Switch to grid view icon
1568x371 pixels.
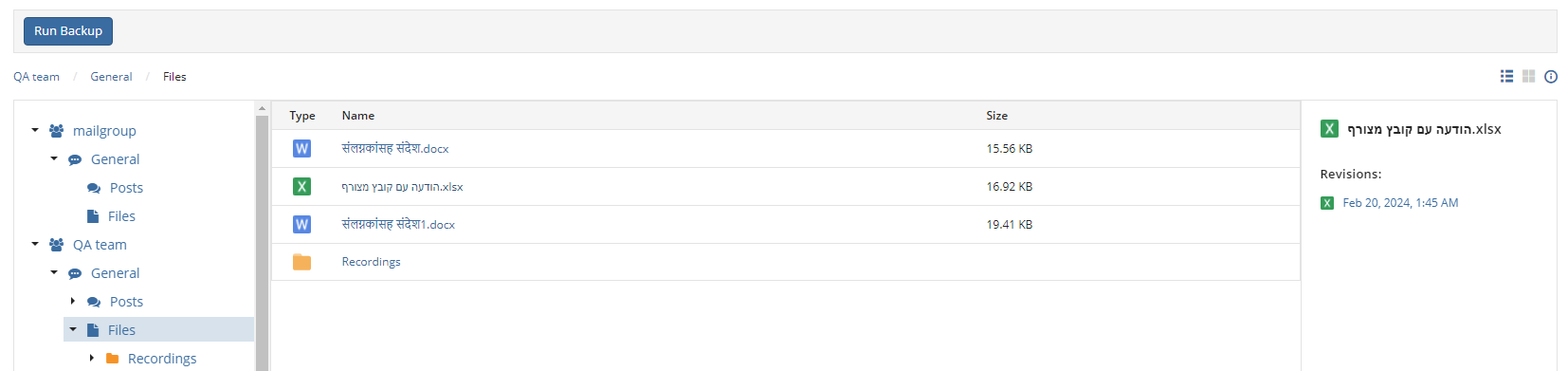point(1528,76)
